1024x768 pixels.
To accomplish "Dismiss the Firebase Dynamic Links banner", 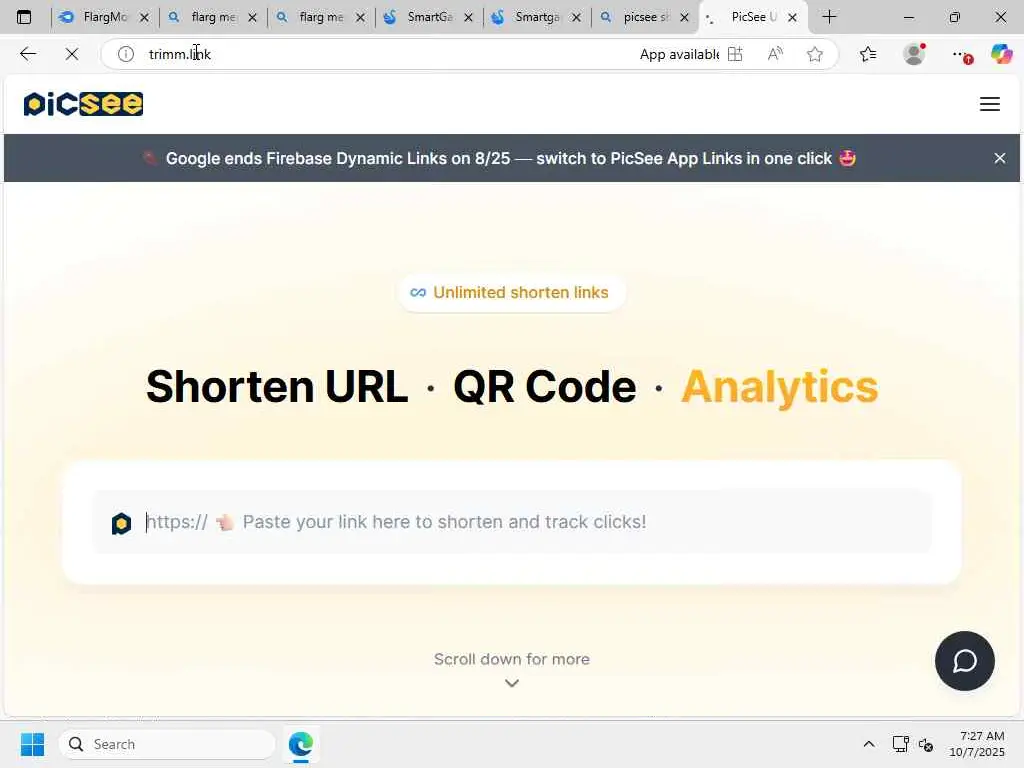I will [x=999, y=158].
